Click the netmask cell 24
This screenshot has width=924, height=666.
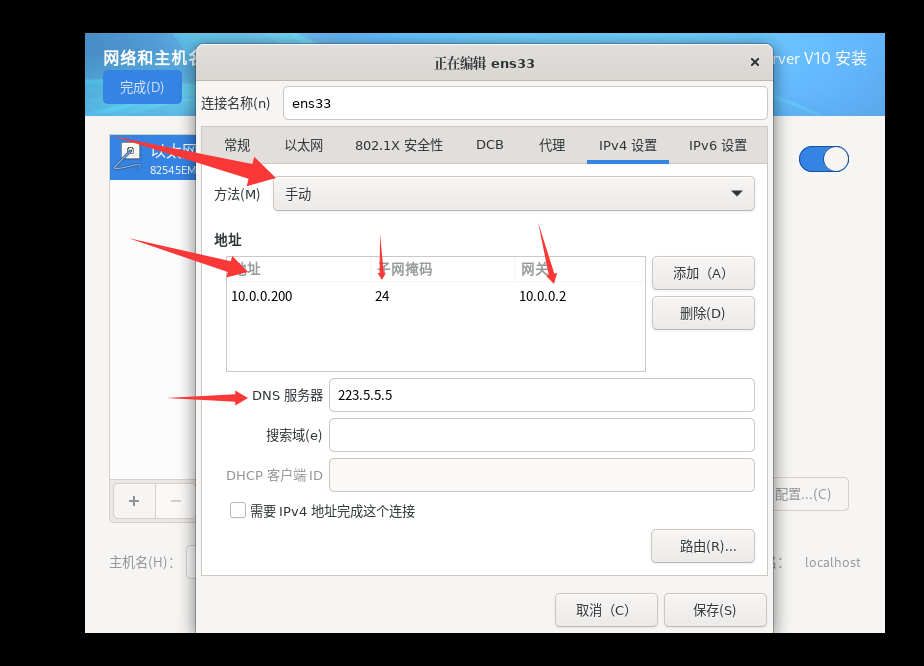coord(382,296)
